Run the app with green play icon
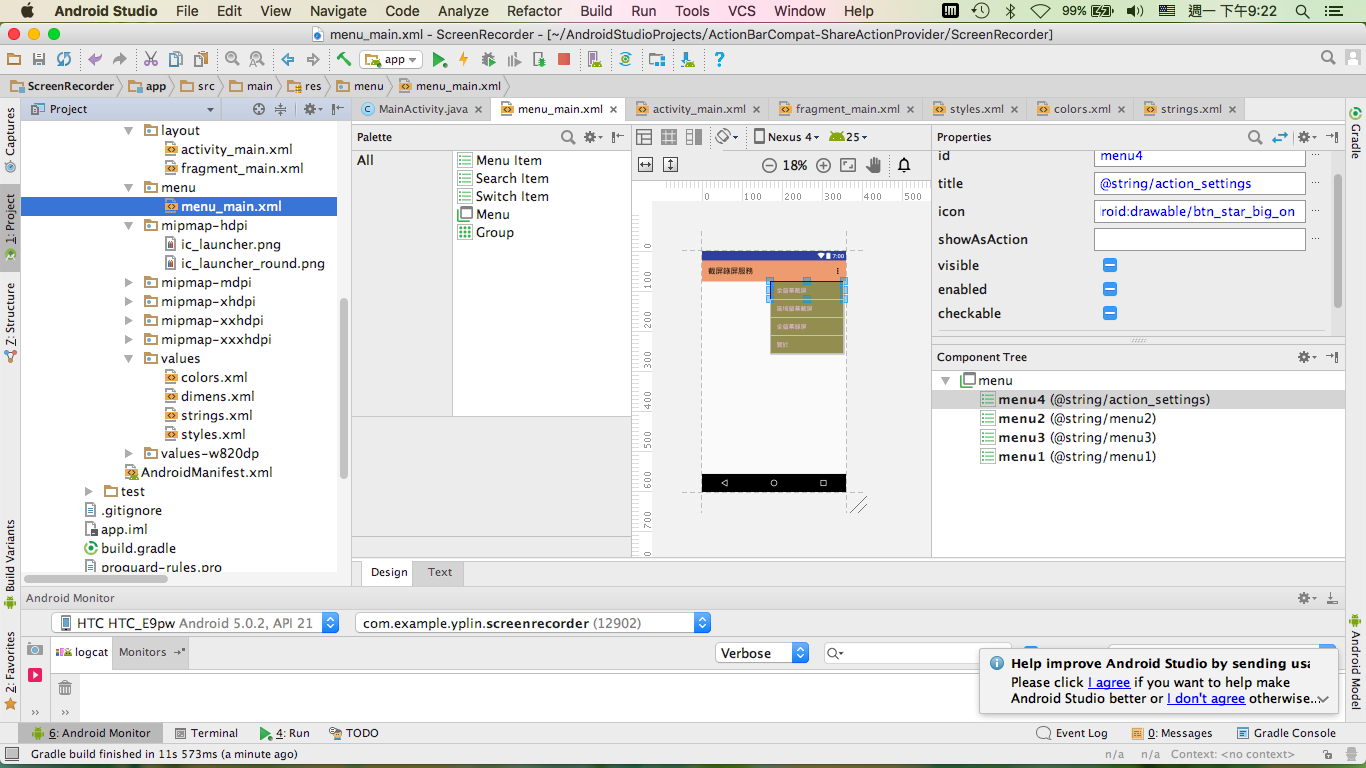This screenshot has width=1366, height=768. tap(439, 59)
